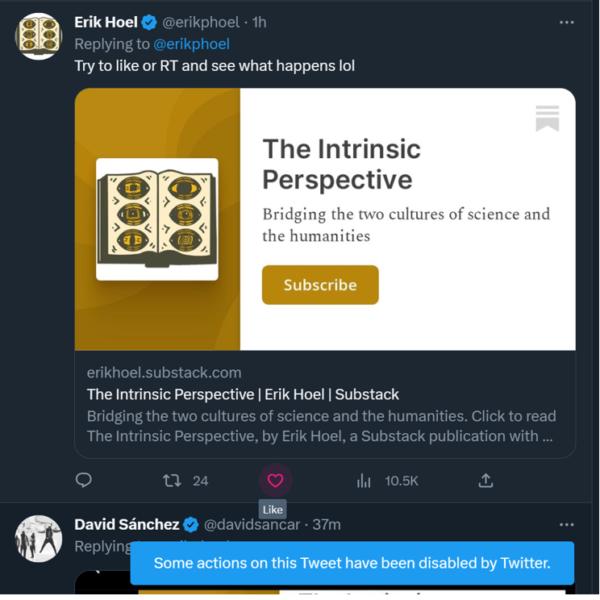
Task: Share the tweet via upload icon
Action: (x=486, y=481)
